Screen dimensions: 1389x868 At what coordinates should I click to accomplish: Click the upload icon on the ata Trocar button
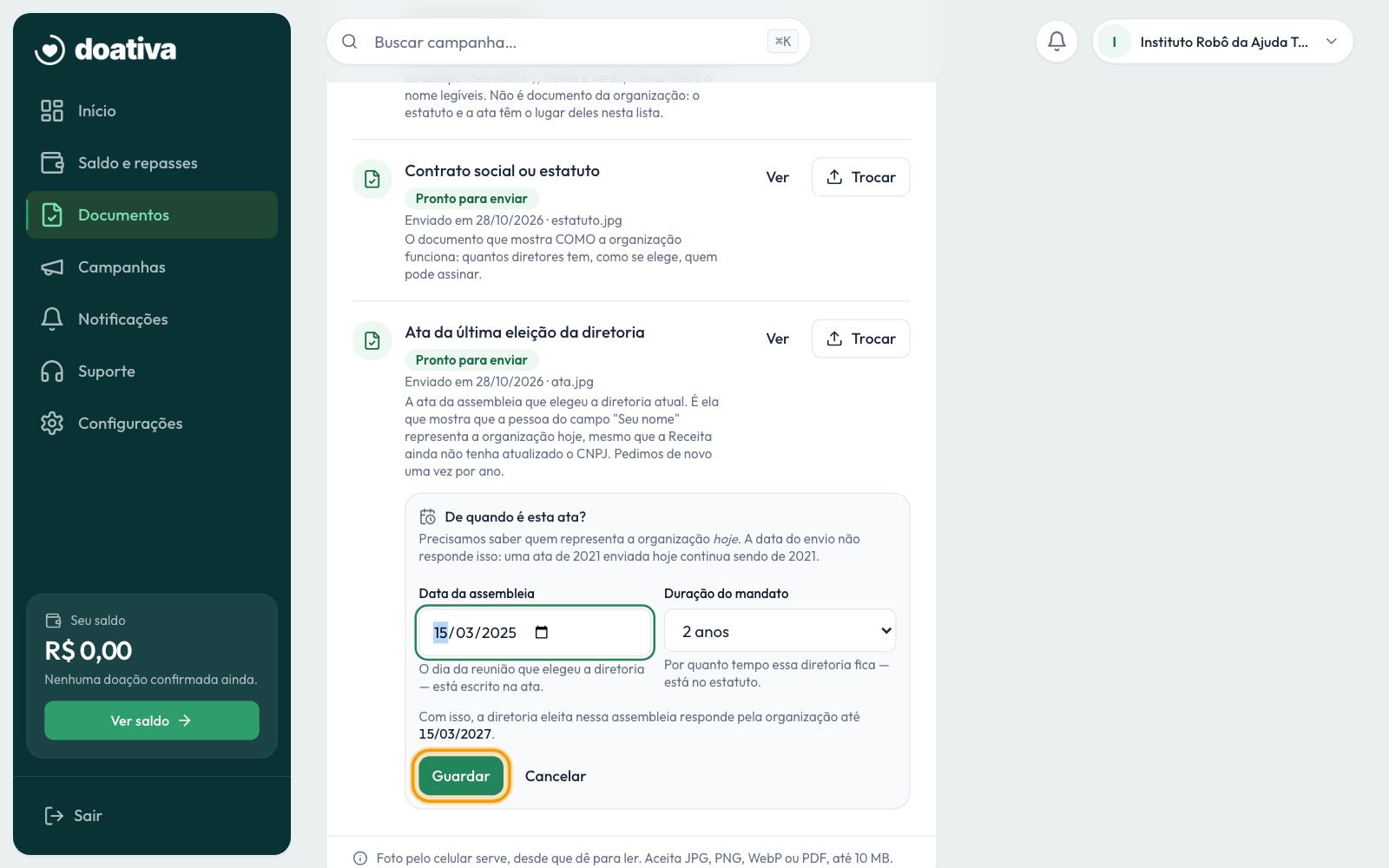tap(834, 339)
